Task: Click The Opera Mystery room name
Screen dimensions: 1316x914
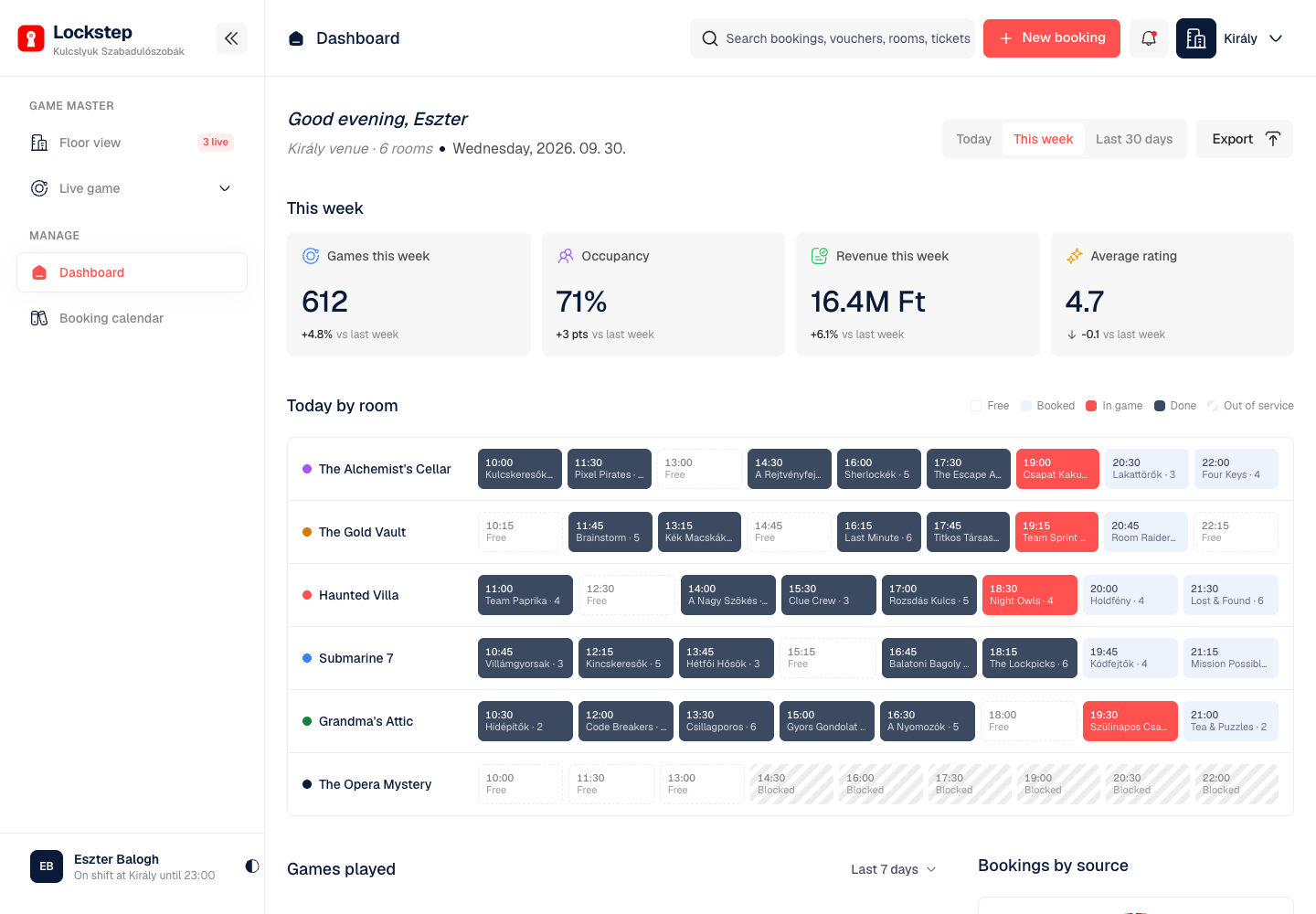Action: click(x=375, y=784)
